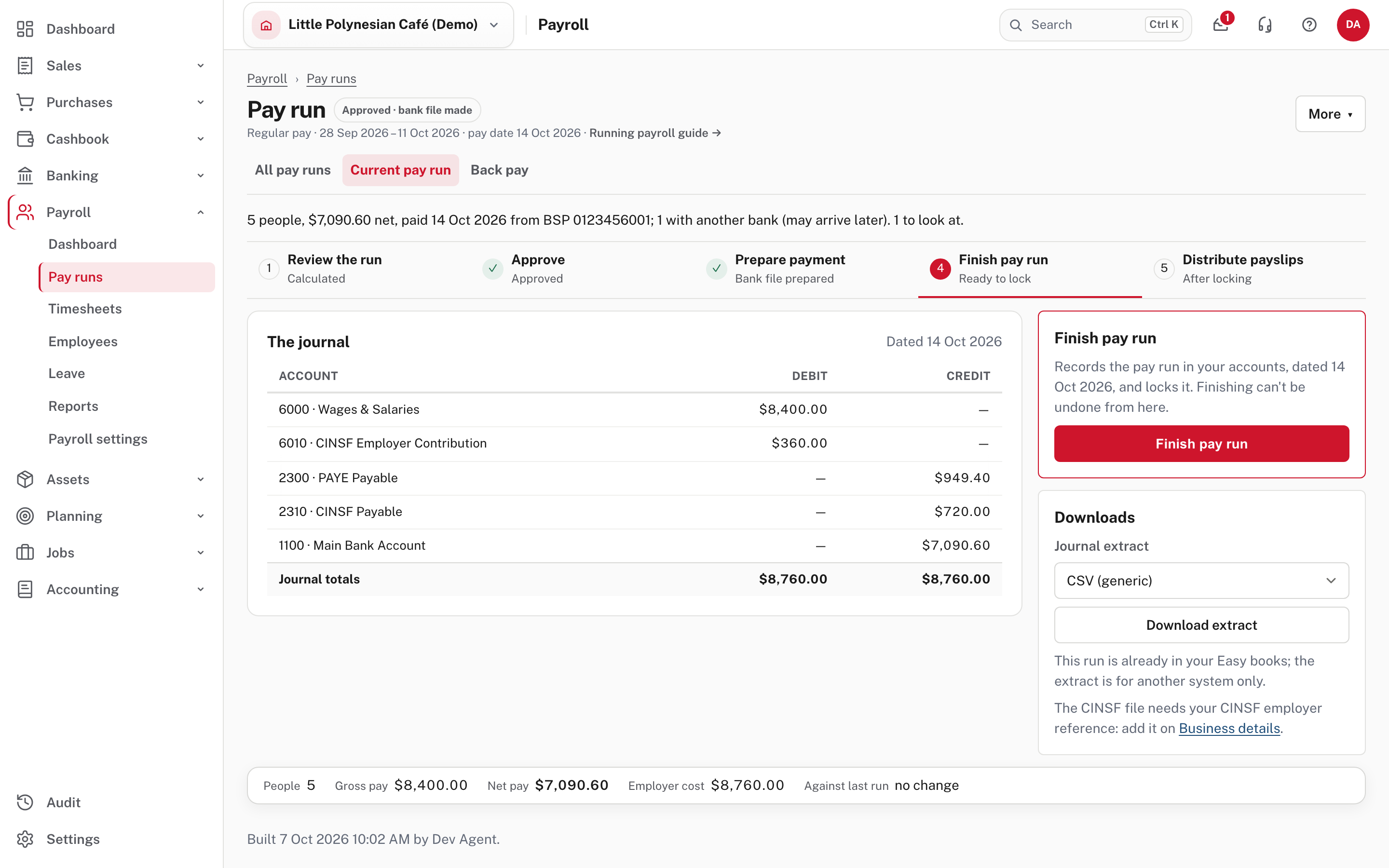This screenshot has height=868, width=1389.
Task: Click the Cashbook wallet icon
Action: tap(25, 139)
